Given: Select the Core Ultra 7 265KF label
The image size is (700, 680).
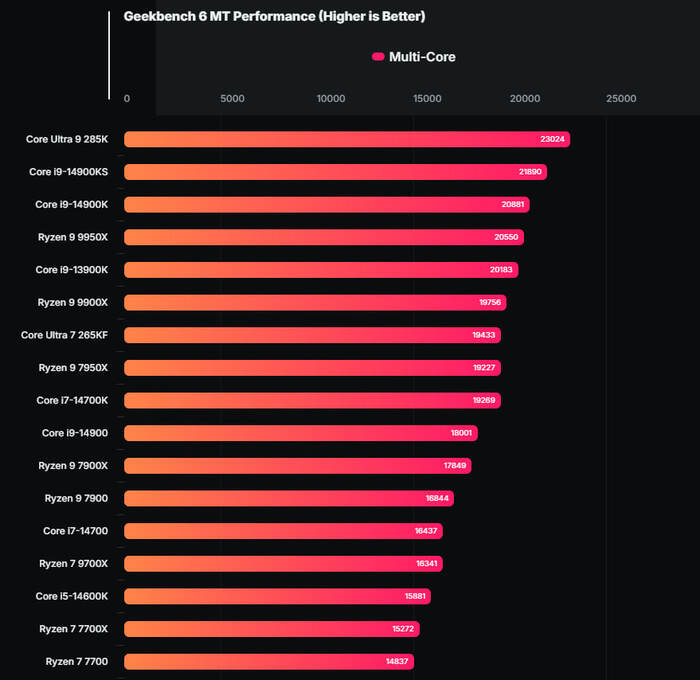Looking at the screenshot, I should pyautogui.click(x=64, y=335).
